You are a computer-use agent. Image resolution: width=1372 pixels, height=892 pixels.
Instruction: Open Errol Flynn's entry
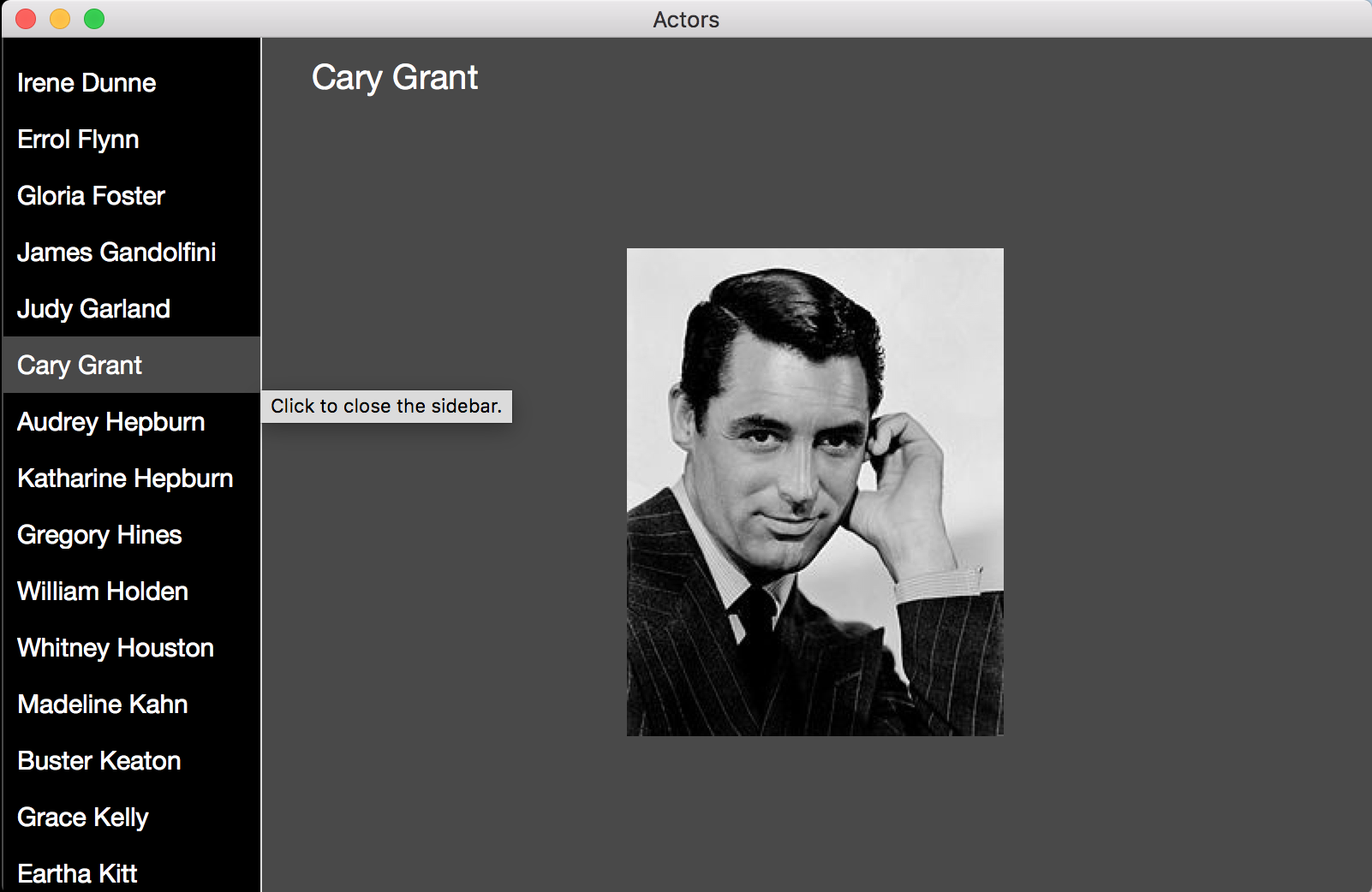point(78,140)
